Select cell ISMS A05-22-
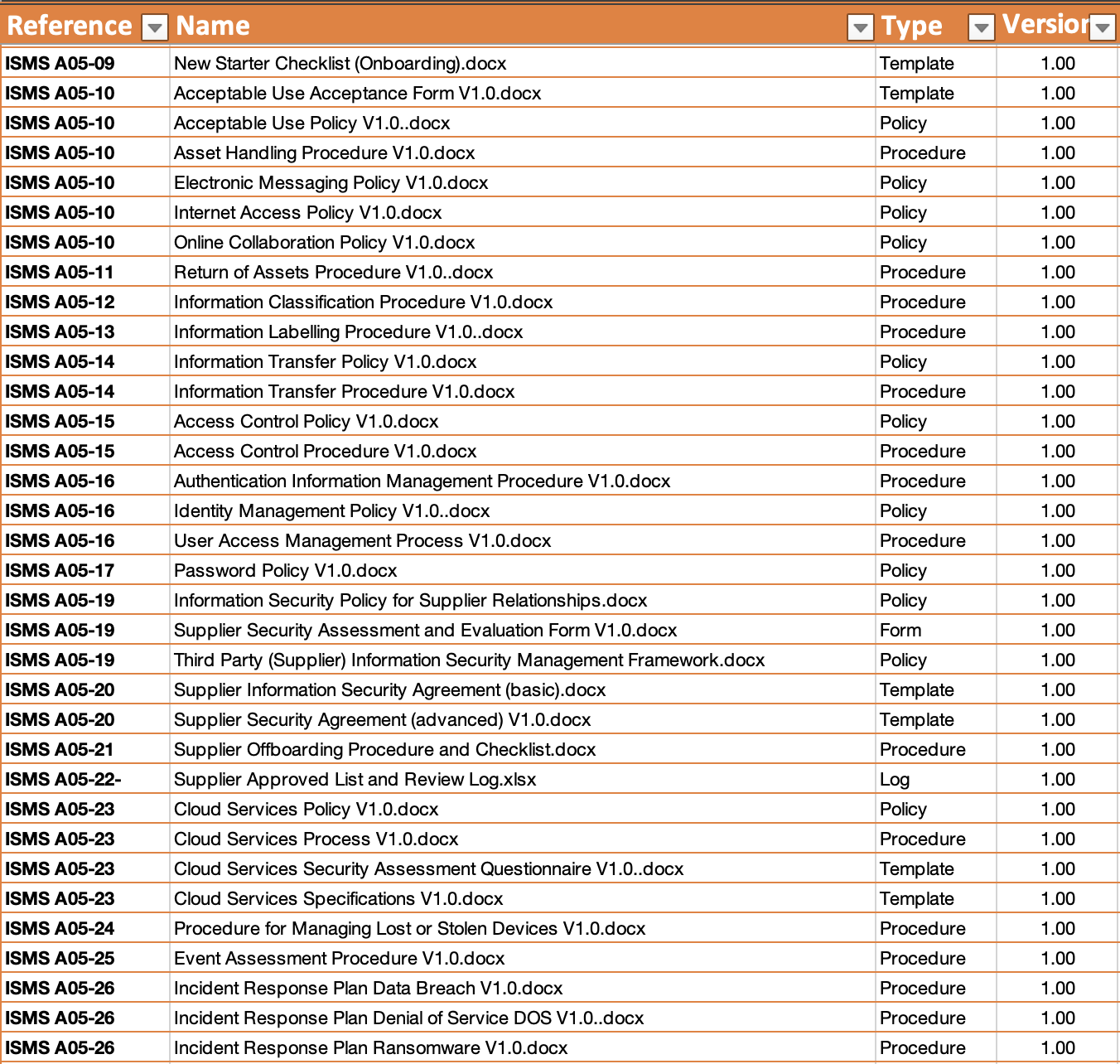1120x1064 pixels. click(x=85, y=779)
